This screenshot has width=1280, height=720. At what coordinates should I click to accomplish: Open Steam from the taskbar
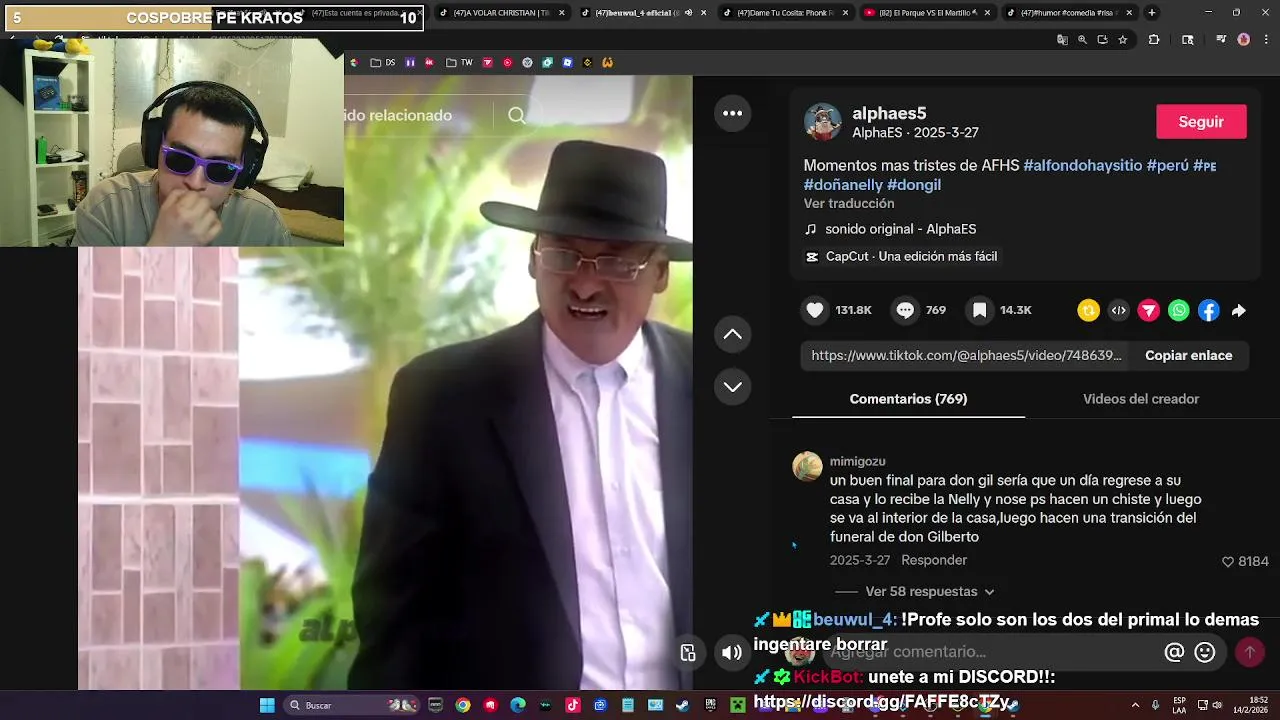click(x=682, y=705)
